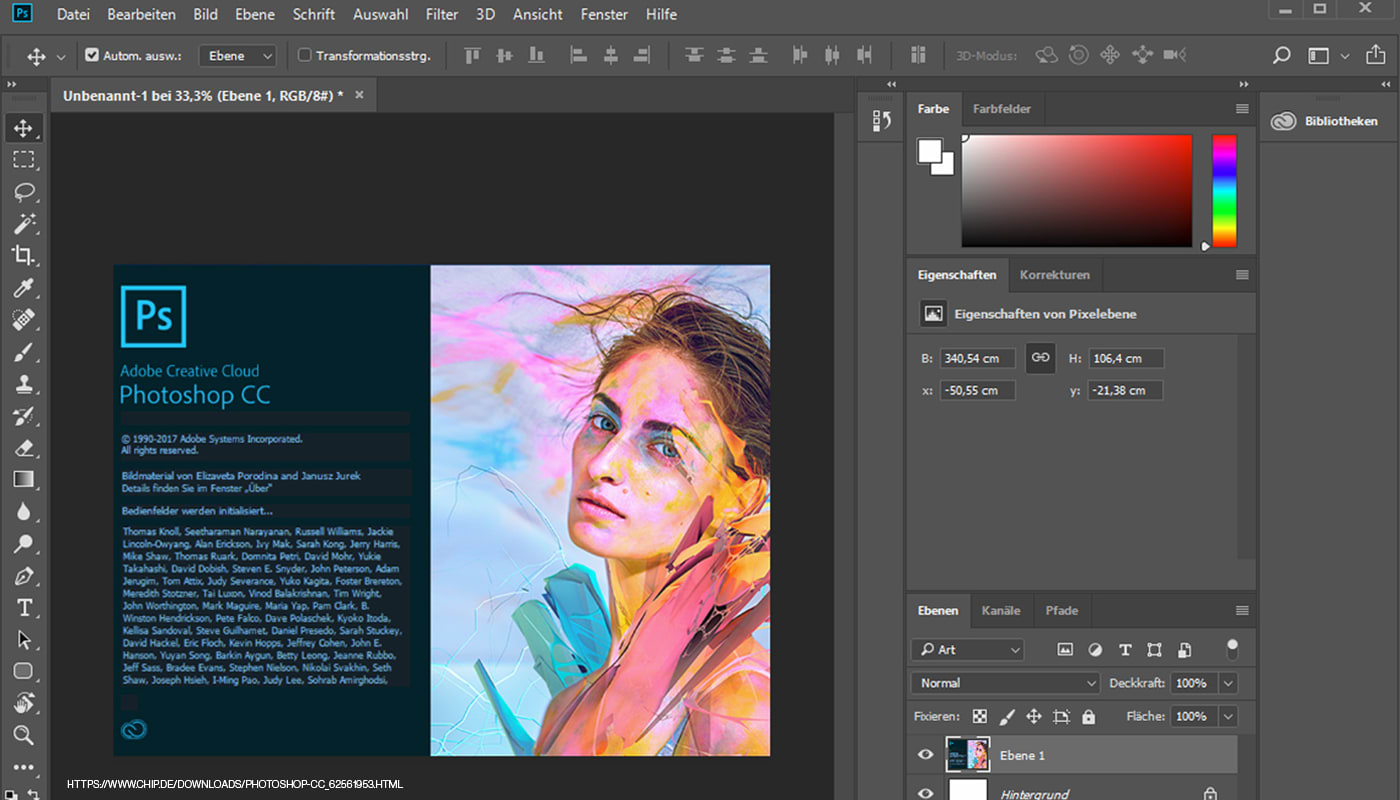Choose the Eyedropper tool
The width and height of the screenshot is (1400, 800).
tap(25, 288)
